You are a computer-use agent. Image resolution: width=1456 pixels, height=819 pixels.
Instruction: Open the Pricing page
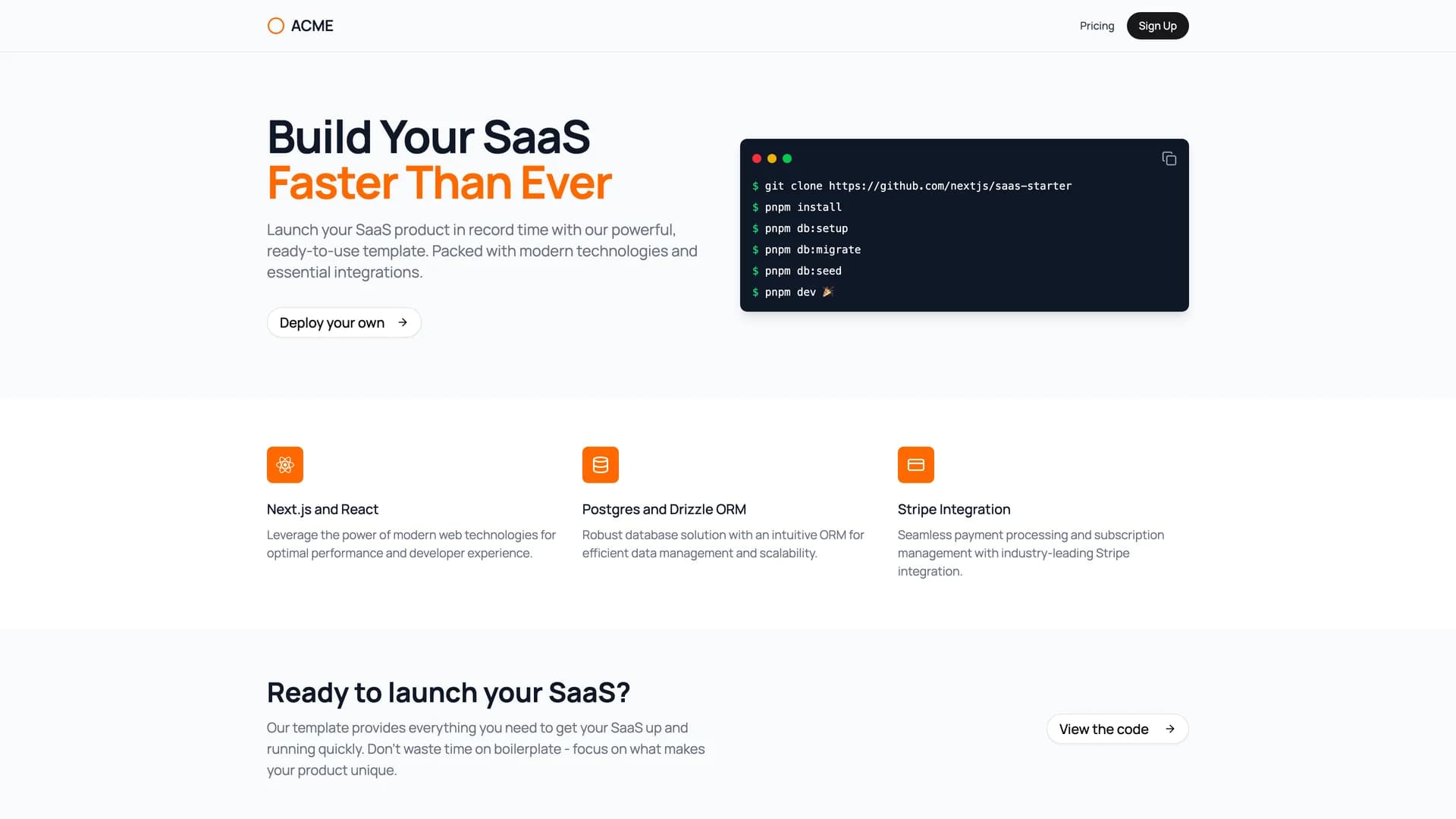click(1097, 26)
